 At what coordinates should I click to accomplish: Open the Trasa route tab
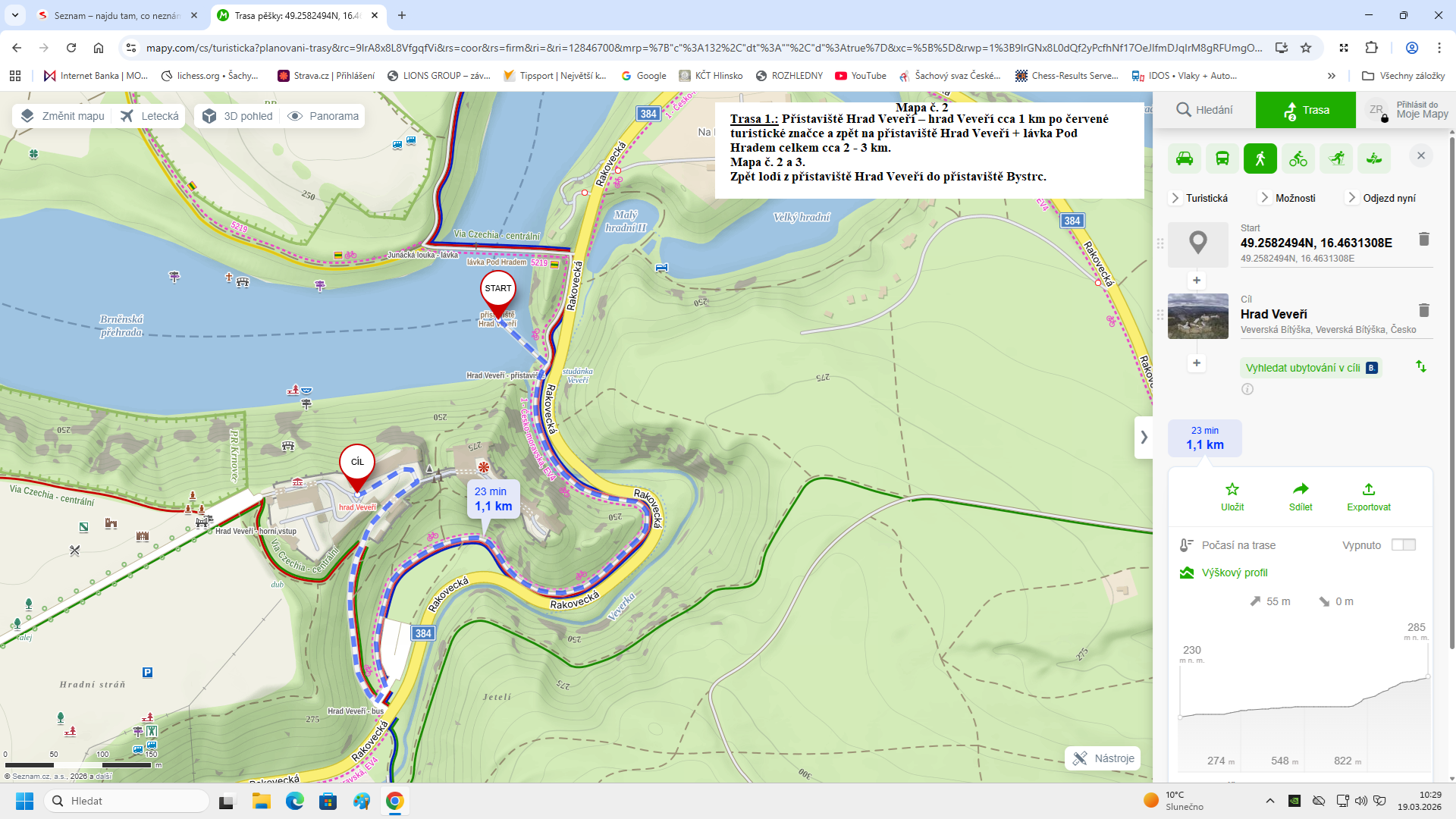tap(1306, 110)
